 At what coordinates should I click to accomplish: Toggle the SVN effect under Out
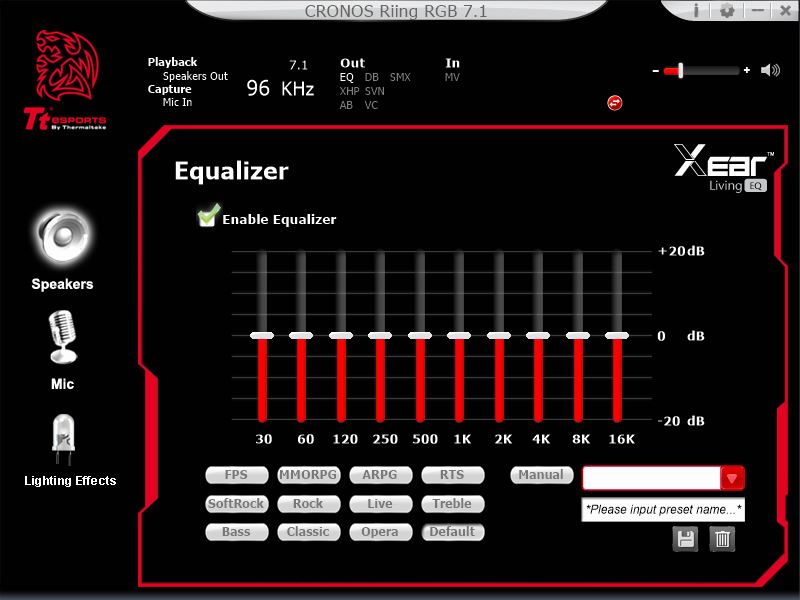pyautogui.click(x=374, y=91)
